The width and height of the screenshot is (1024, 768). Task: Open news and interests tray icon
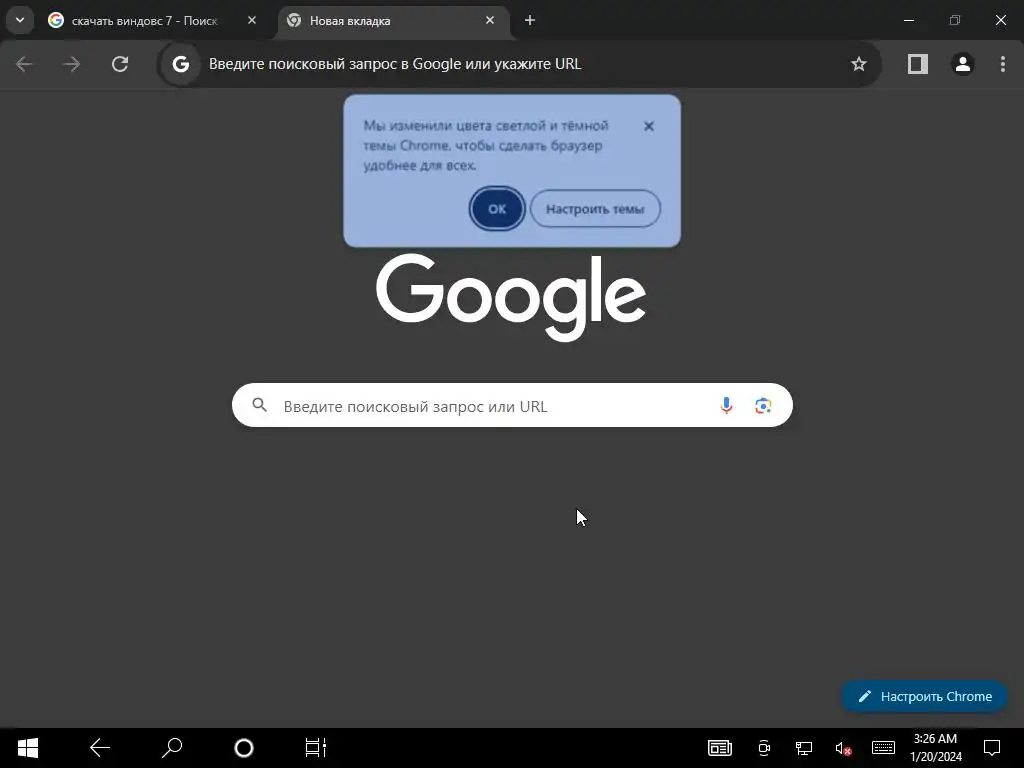click(x=720, y=748)
